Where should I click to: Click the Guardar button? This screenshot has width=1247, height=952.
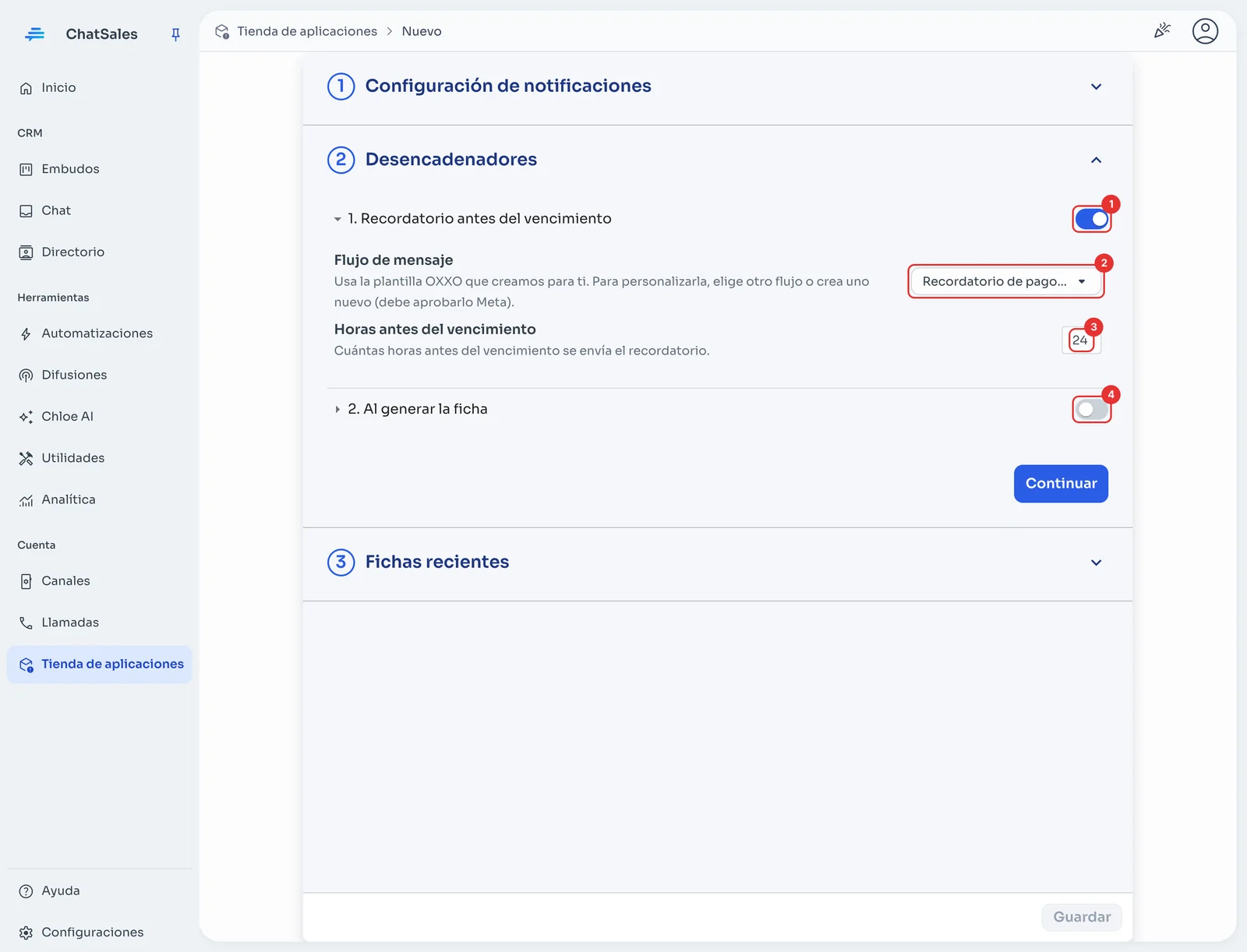(1082, 917)
